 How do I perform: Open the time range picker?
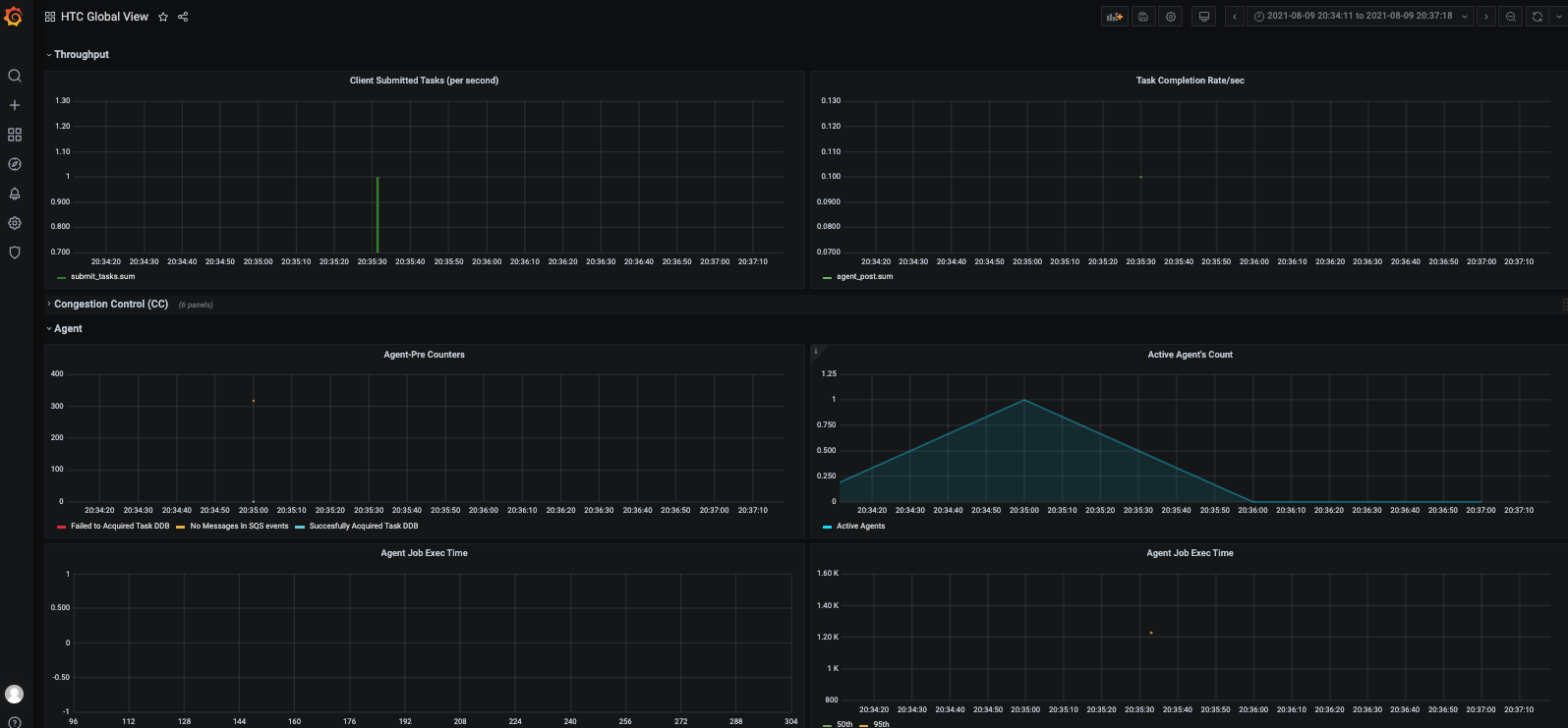pyautogui.click(x=1359, y=17)
